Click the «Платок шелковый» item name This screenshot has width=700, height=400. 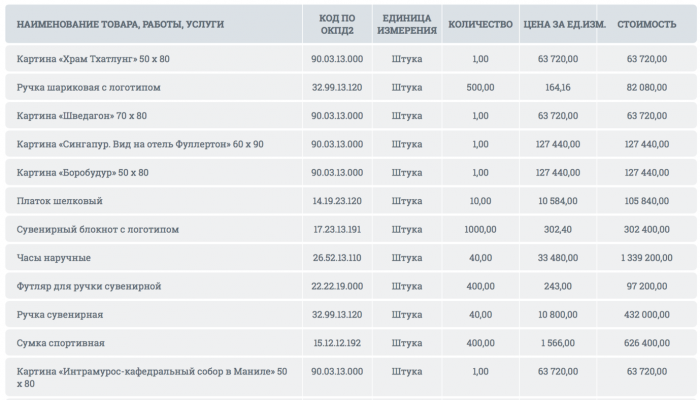[x=60, y=201]
